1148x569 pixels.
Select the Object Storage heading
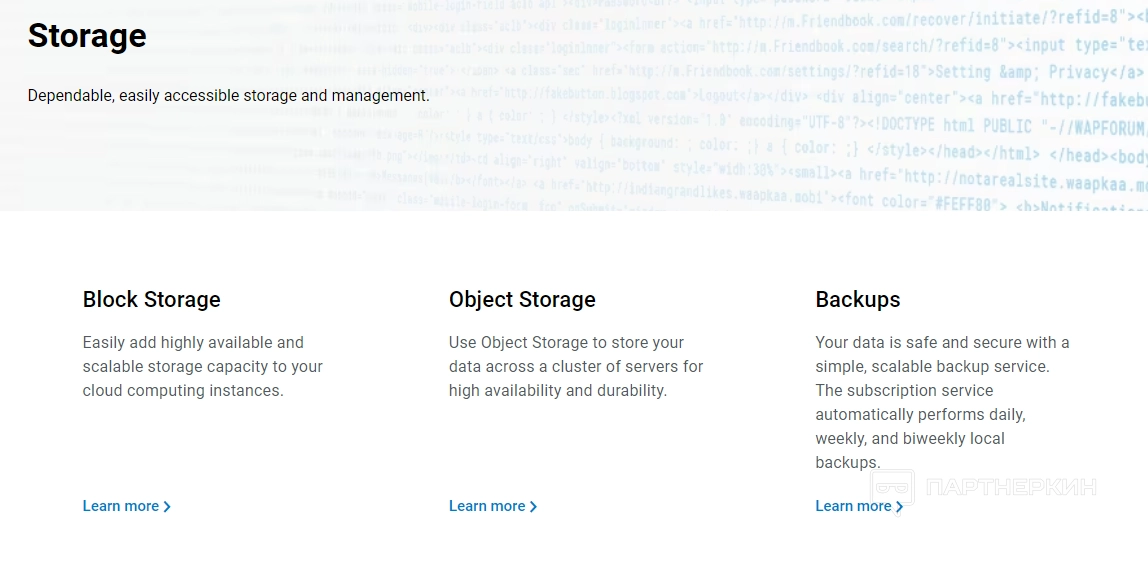pyautogui.click(x=522, y=299)
